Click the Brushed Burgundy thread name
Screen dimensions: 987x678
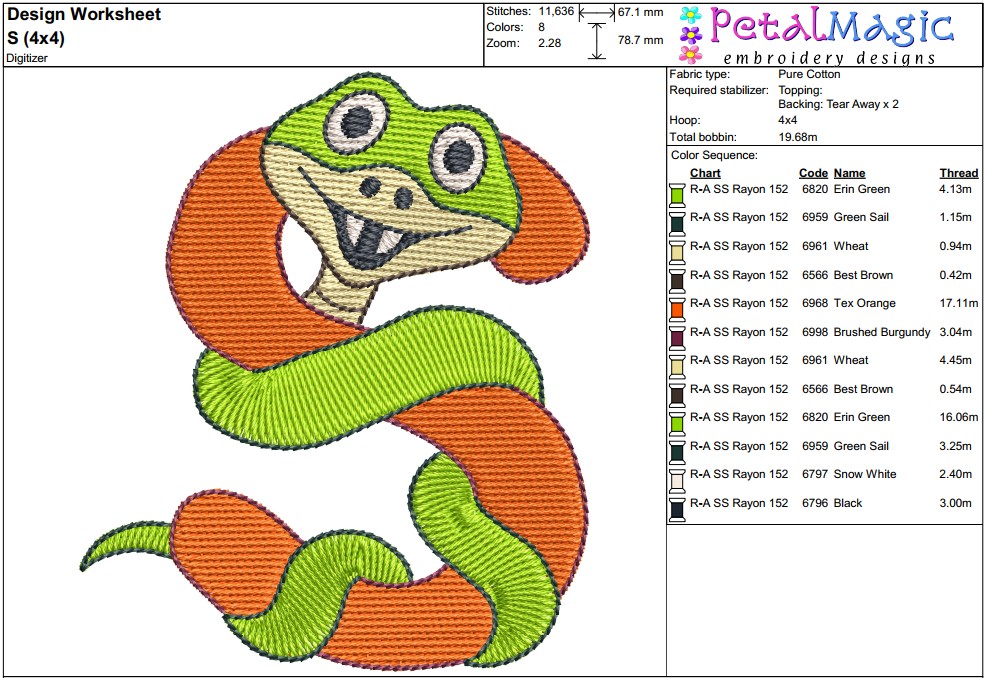881,332
